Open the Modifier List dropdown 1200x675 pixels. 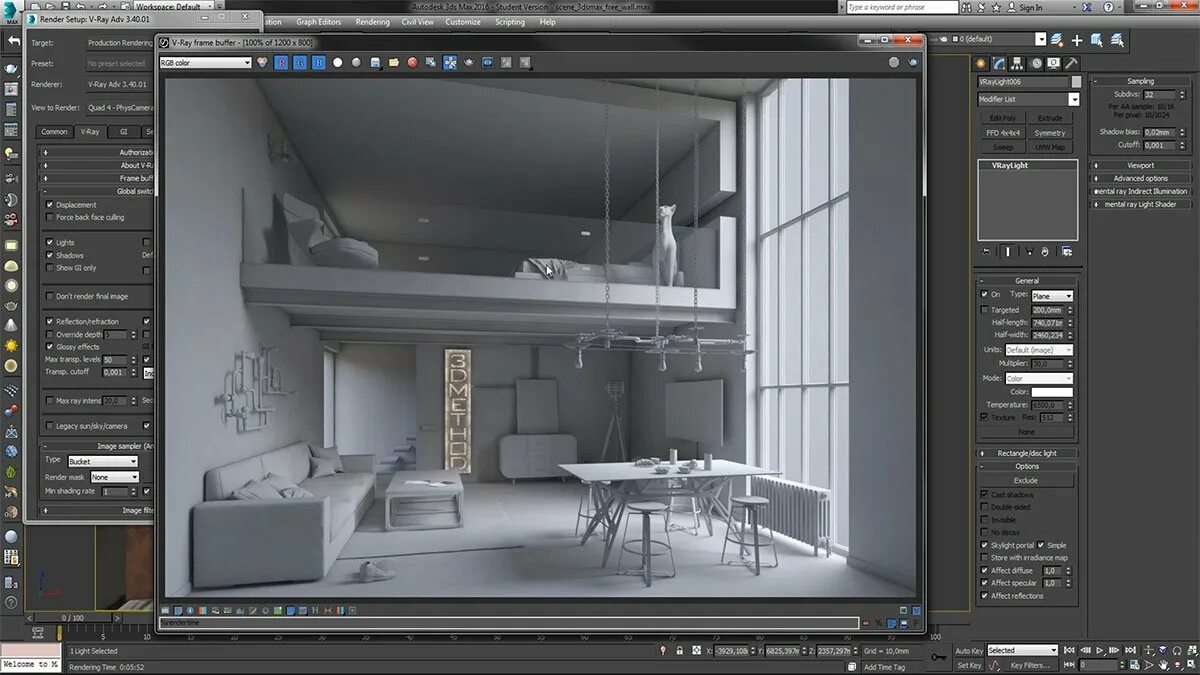click(x=1029, y=100)
